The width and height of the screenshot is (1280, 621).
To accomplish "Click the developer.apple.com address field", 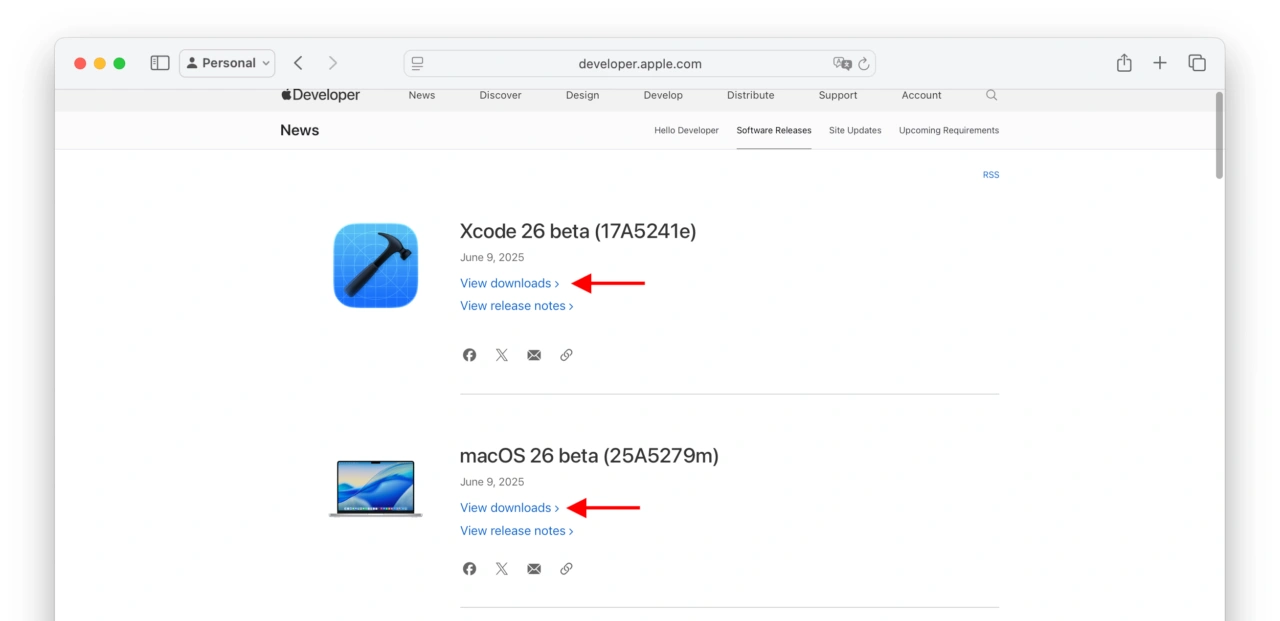I will click(x=640, y=64).
